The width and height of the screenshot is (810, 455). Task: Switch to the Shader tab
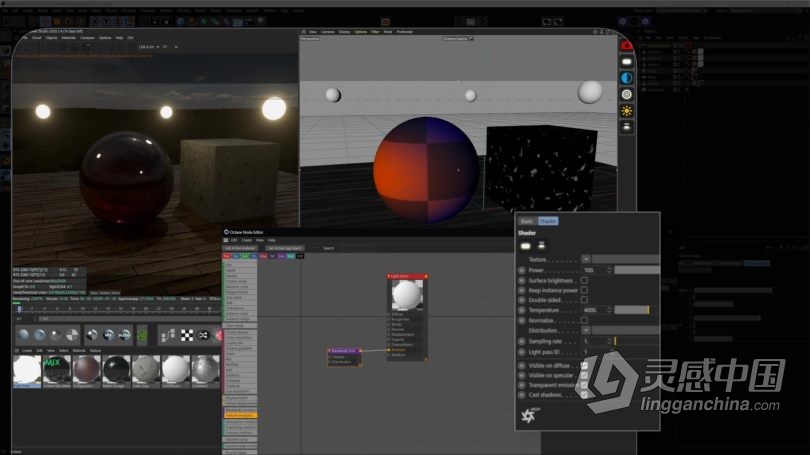point(548,221)
